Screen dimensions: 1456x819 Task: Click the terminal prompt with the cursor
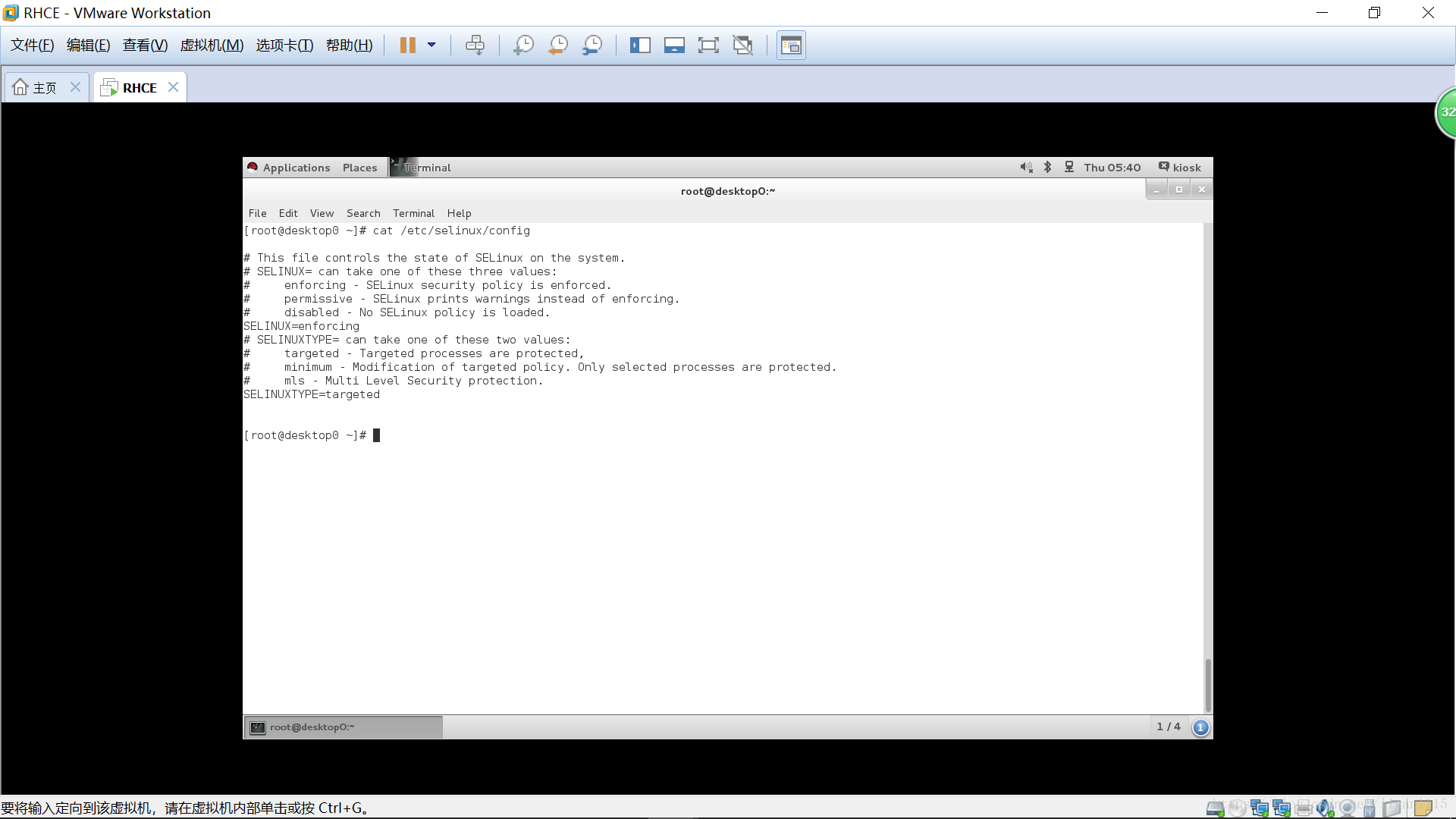tap(312, 435)
